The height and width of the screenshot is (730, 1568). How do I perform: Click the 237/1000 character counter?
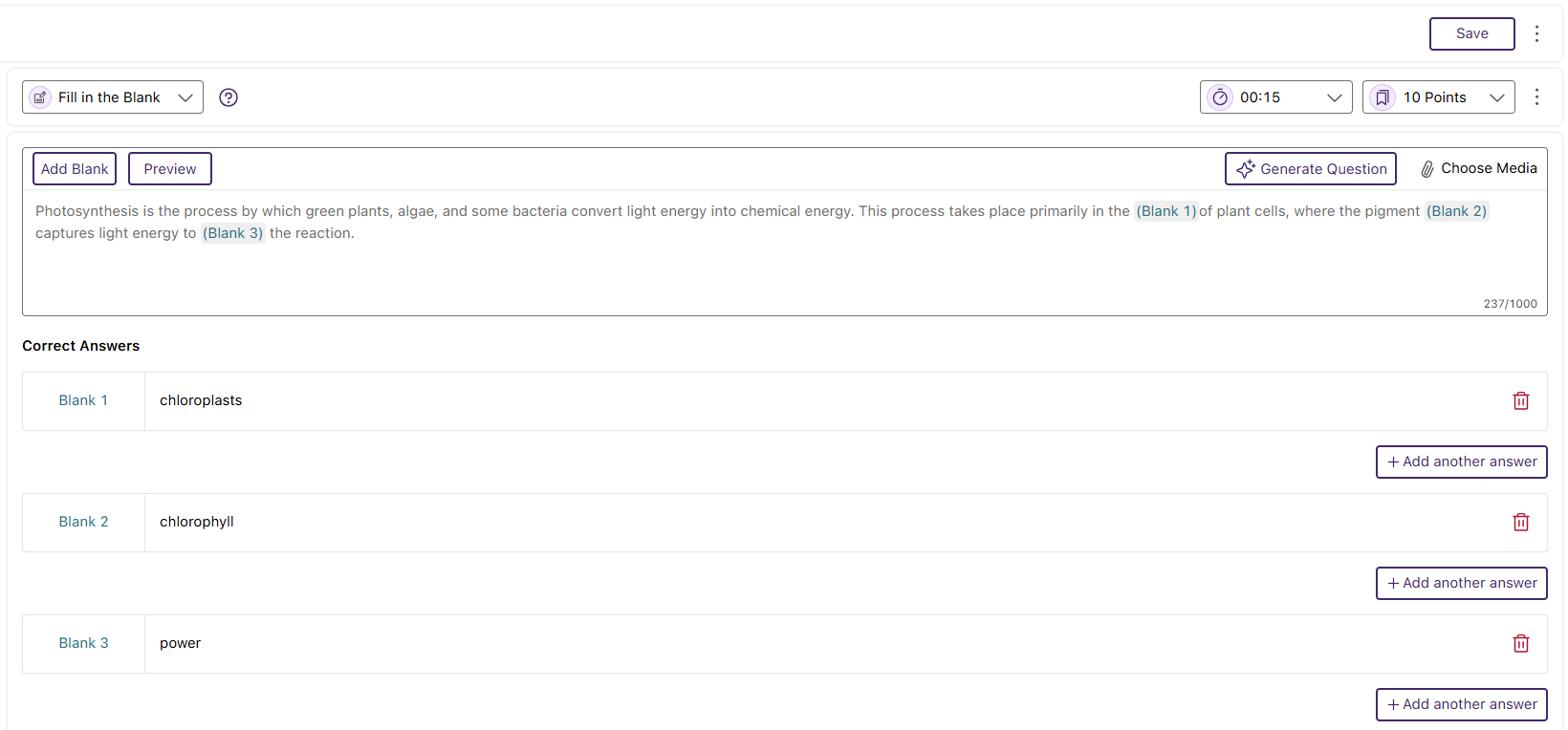tap(1511, 304)
